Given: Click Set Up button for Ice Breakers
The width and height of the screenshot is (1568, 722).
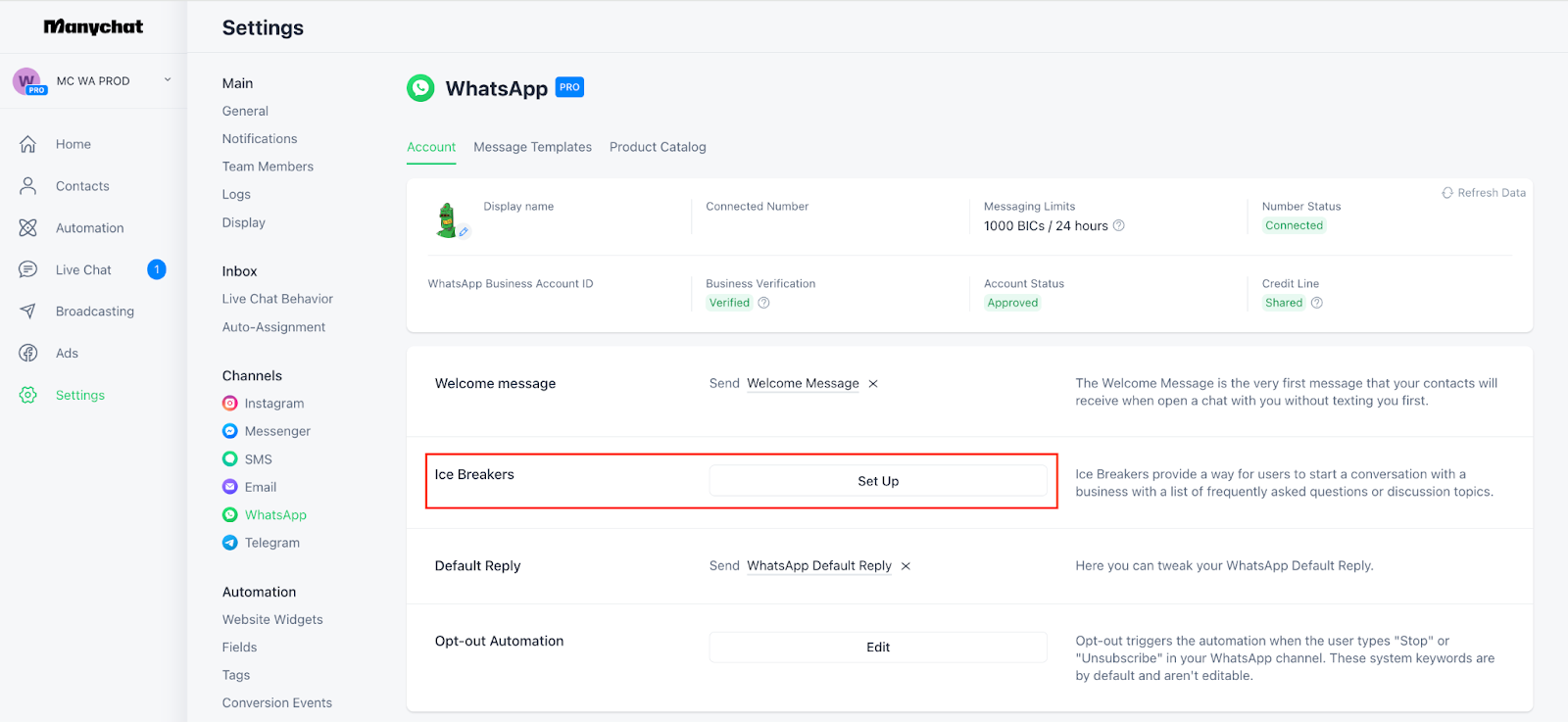Looking at the screenshot, I should tap(878, 481).
